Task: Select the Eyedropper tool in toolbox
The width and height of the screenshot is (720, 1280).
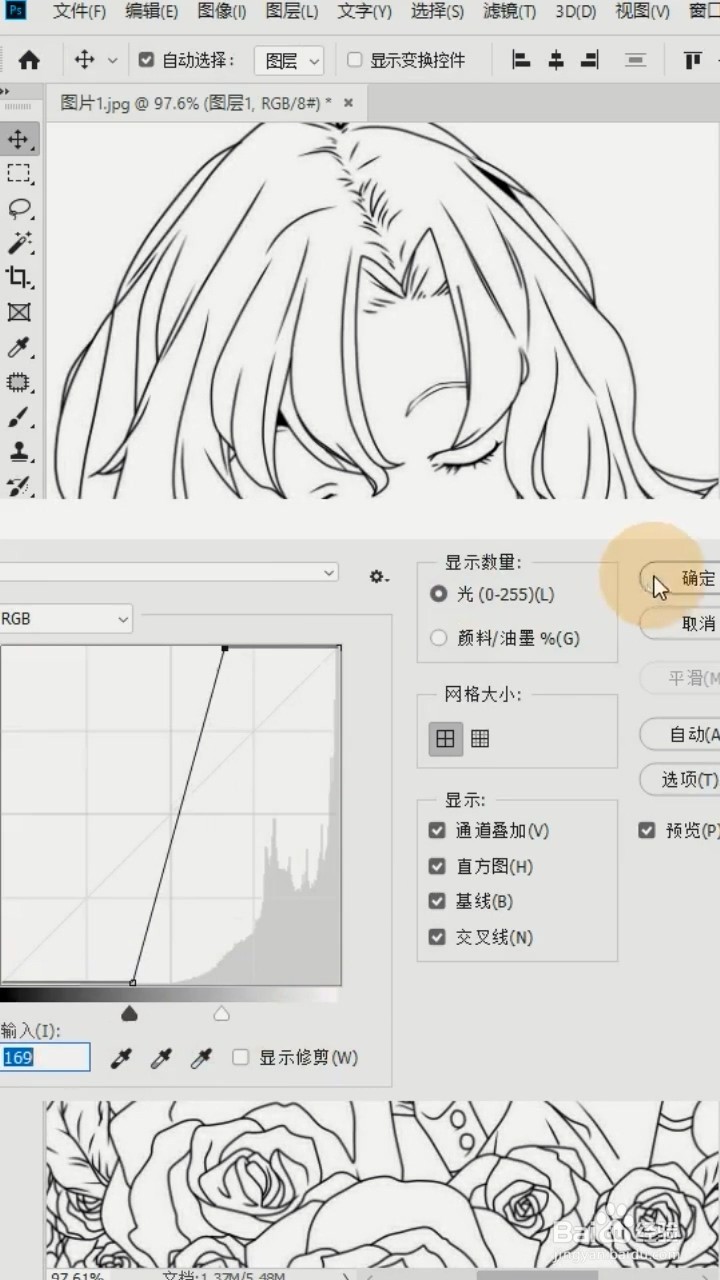Action: [19, 347]
